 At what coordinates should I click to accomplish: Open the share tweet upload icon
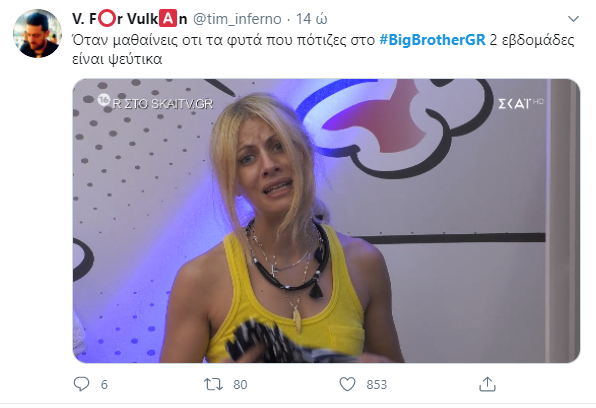[487, 384]
